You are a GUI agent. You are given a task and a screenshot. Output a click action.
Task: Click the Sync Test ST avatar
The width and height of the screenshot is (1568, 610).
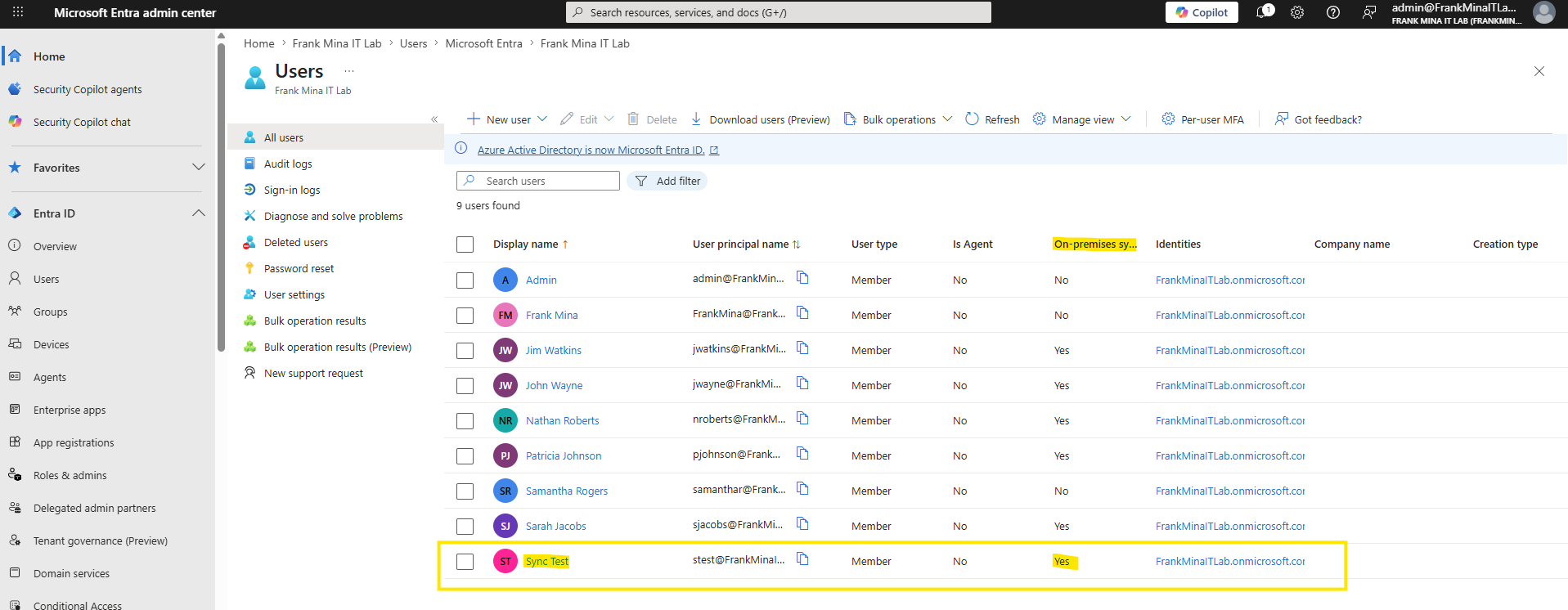click(x=505, y=561)
